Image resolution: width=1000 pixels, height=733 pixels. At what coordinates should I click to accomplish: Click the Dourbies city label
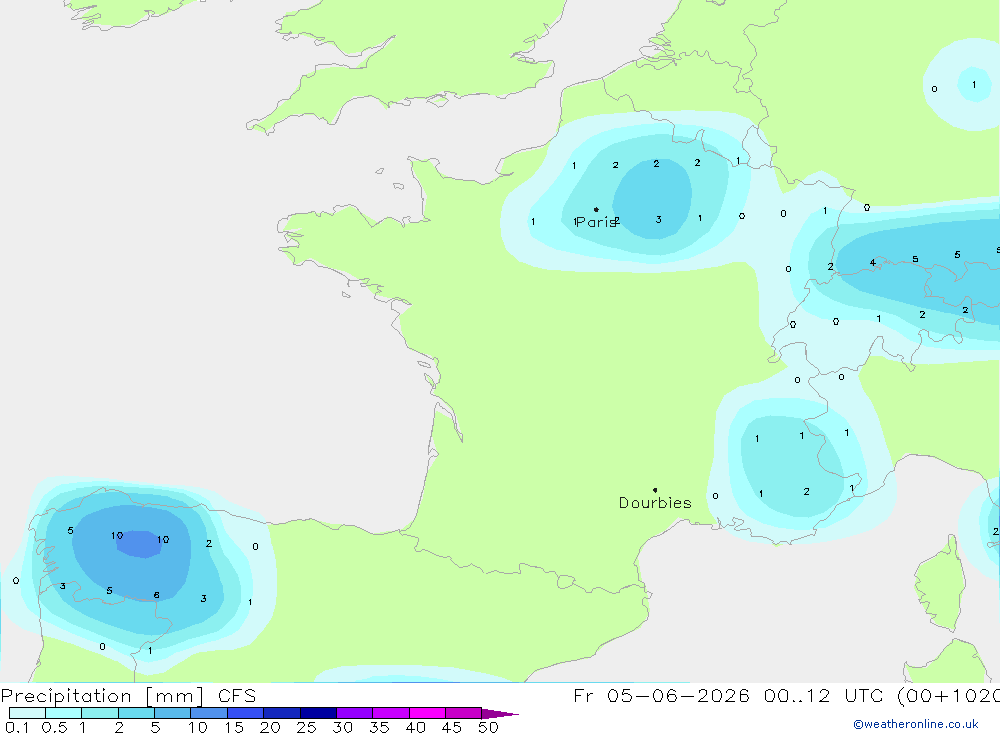pos(655,503)
